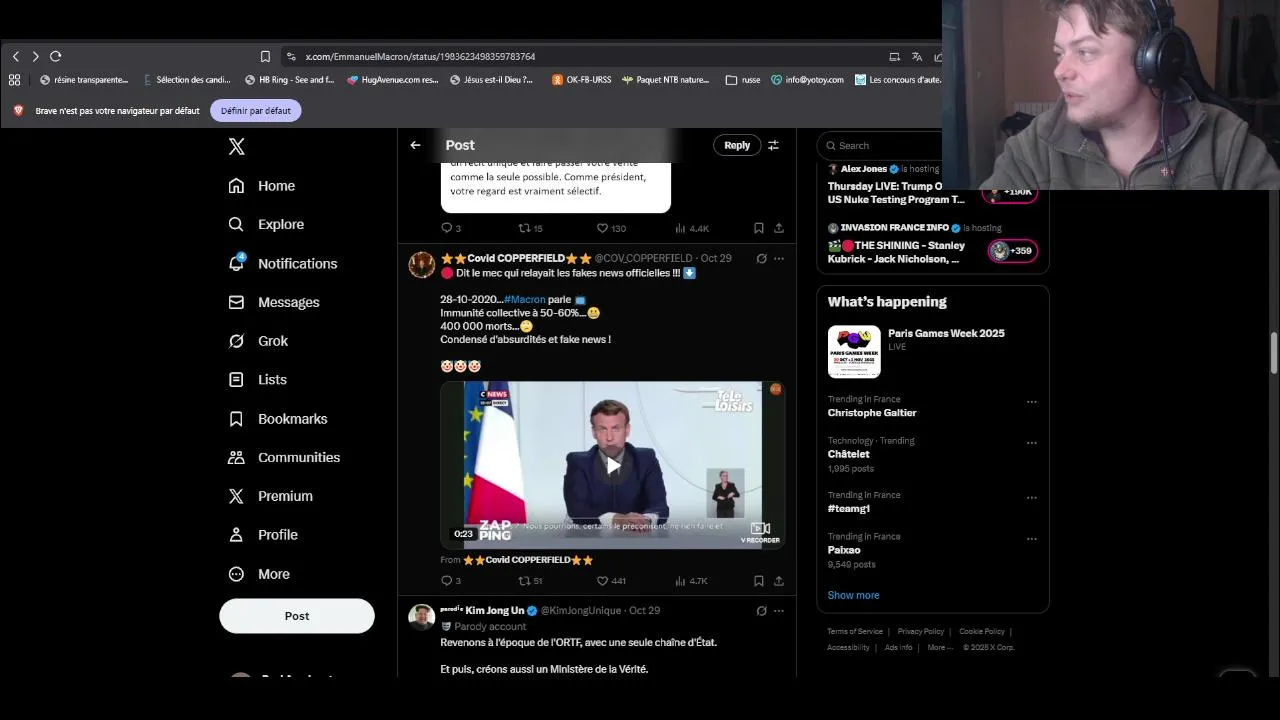Bookmark this page in address bar
This screenshot has width=1280, height=720.
pyautogui.click(x=265, y=56)
